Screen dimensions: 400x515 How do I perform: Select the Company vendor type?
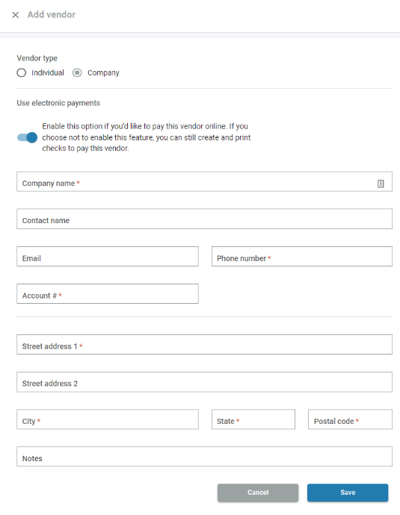(77, 73)
